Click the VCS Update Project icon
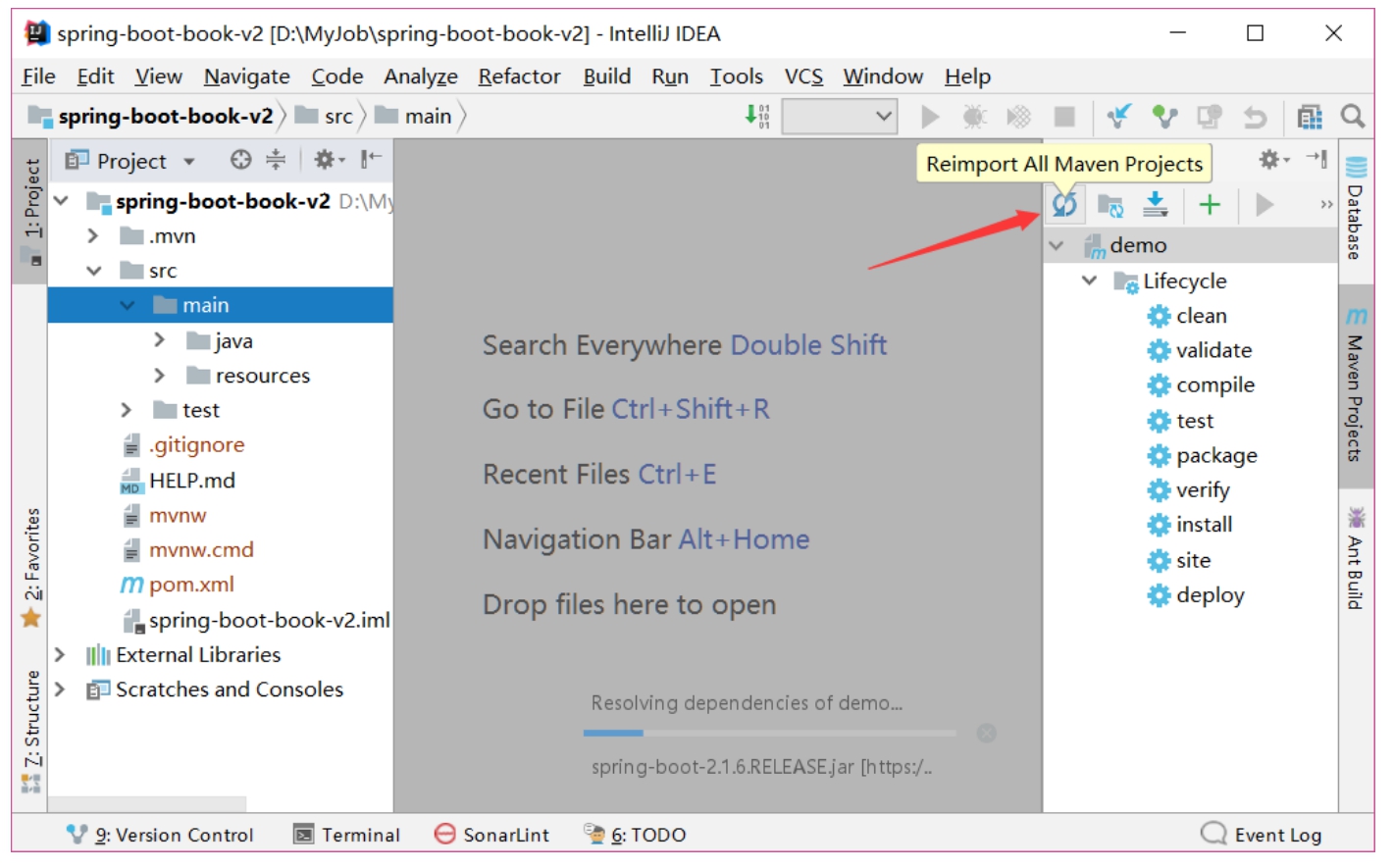The height and width of the screenshot is (868, 1393). [x=1118, y=117]
